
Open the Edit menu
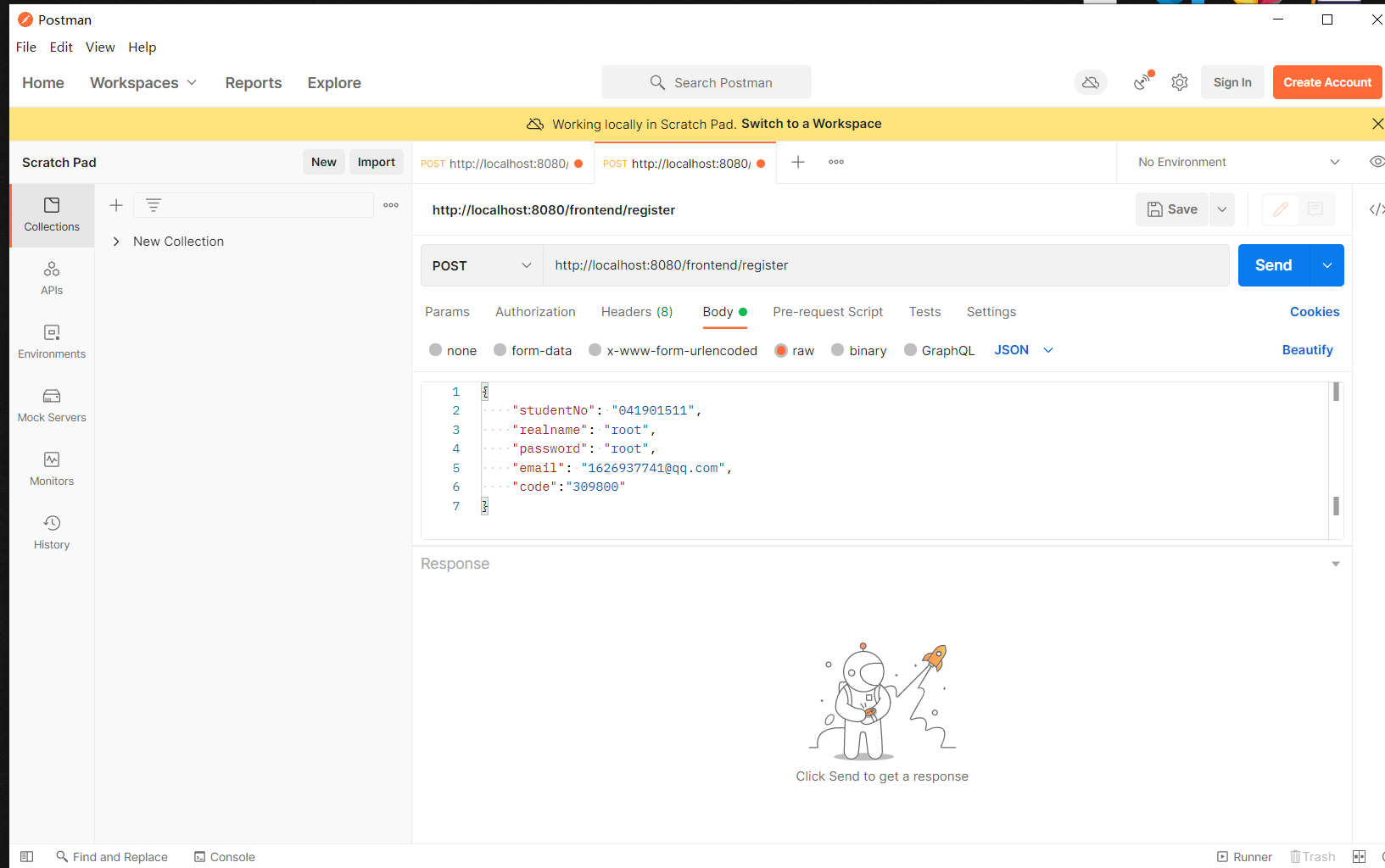(x=61, y=47)
